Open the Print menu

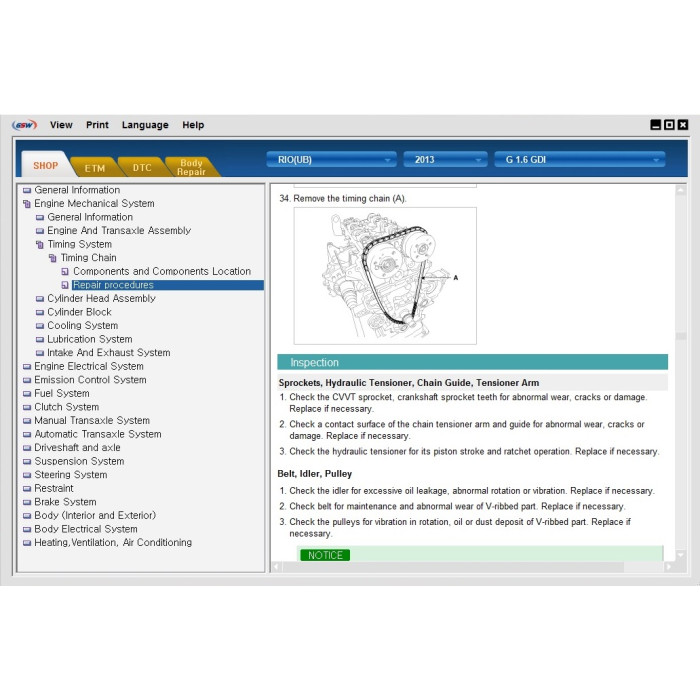97,125
